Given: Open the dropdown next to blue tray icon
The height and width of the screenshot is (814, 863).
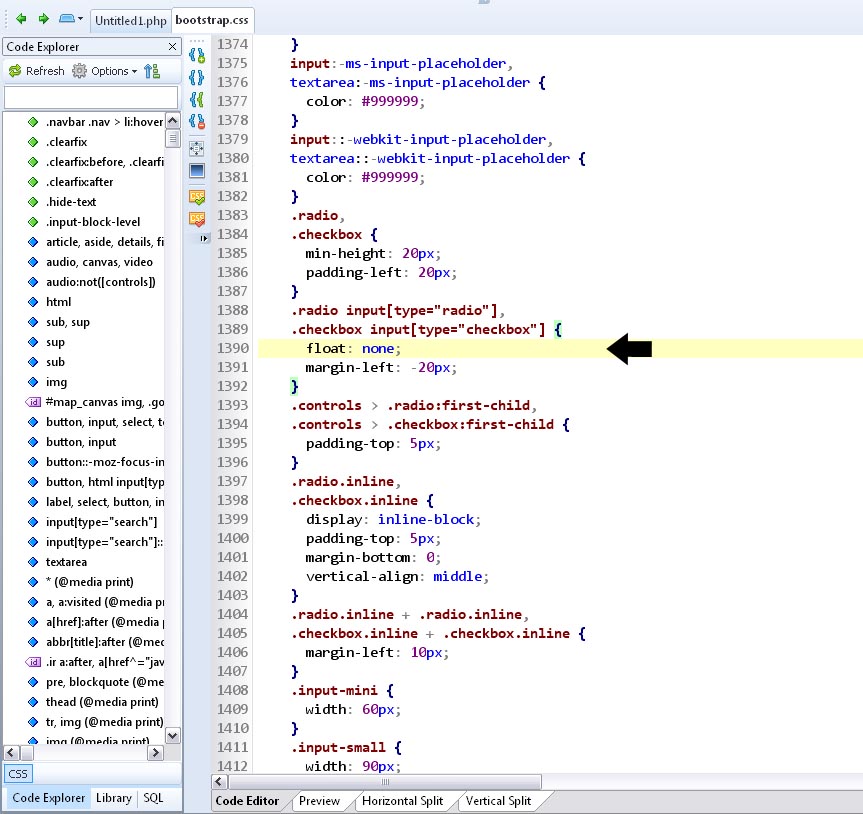Looking at the screenshot, I should tap(81, 19).
